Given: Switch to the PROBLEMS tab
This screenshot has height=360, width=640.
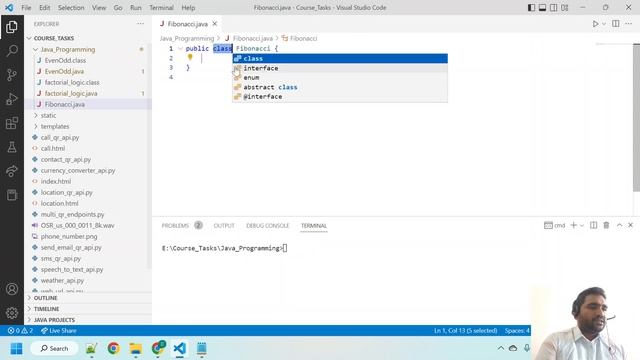Looking at the screenshot, I should (175, 225).
